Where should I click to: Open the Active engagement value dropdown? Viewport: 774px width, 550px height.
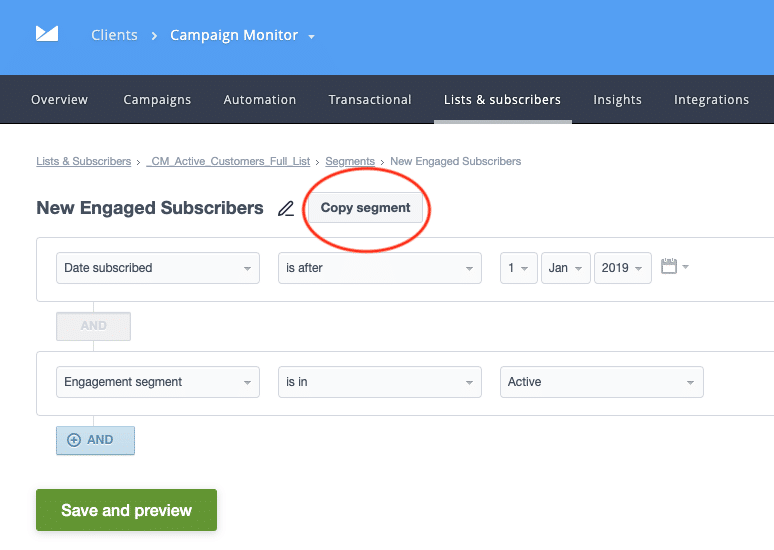pos(601,382)
